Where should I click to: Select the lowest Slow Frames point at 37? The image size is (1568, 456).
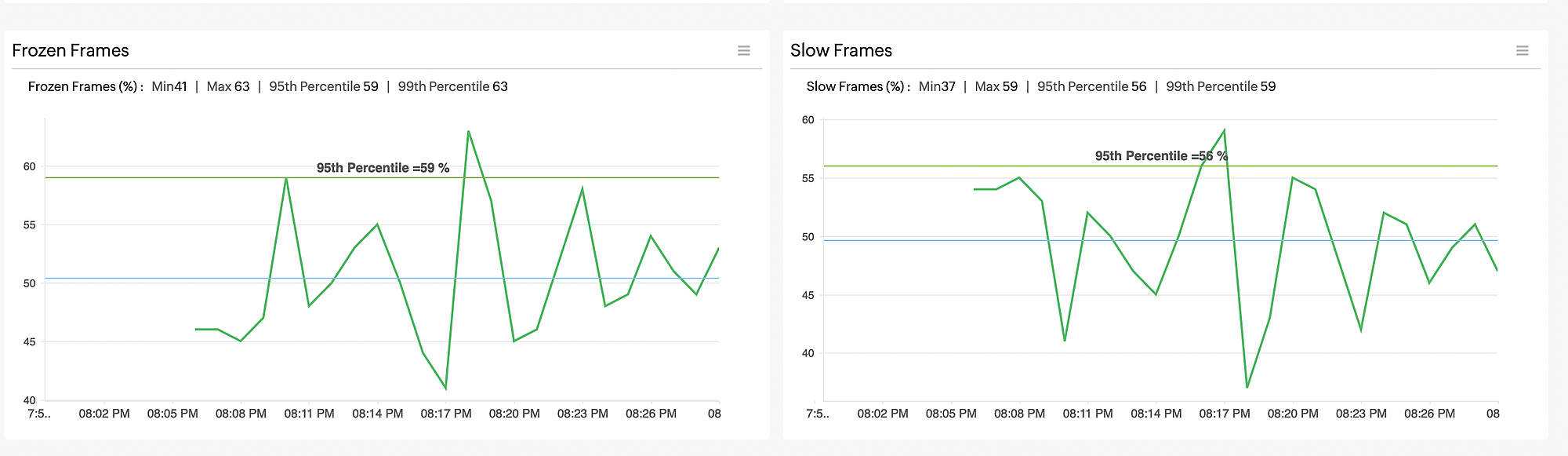(1247, 387)
